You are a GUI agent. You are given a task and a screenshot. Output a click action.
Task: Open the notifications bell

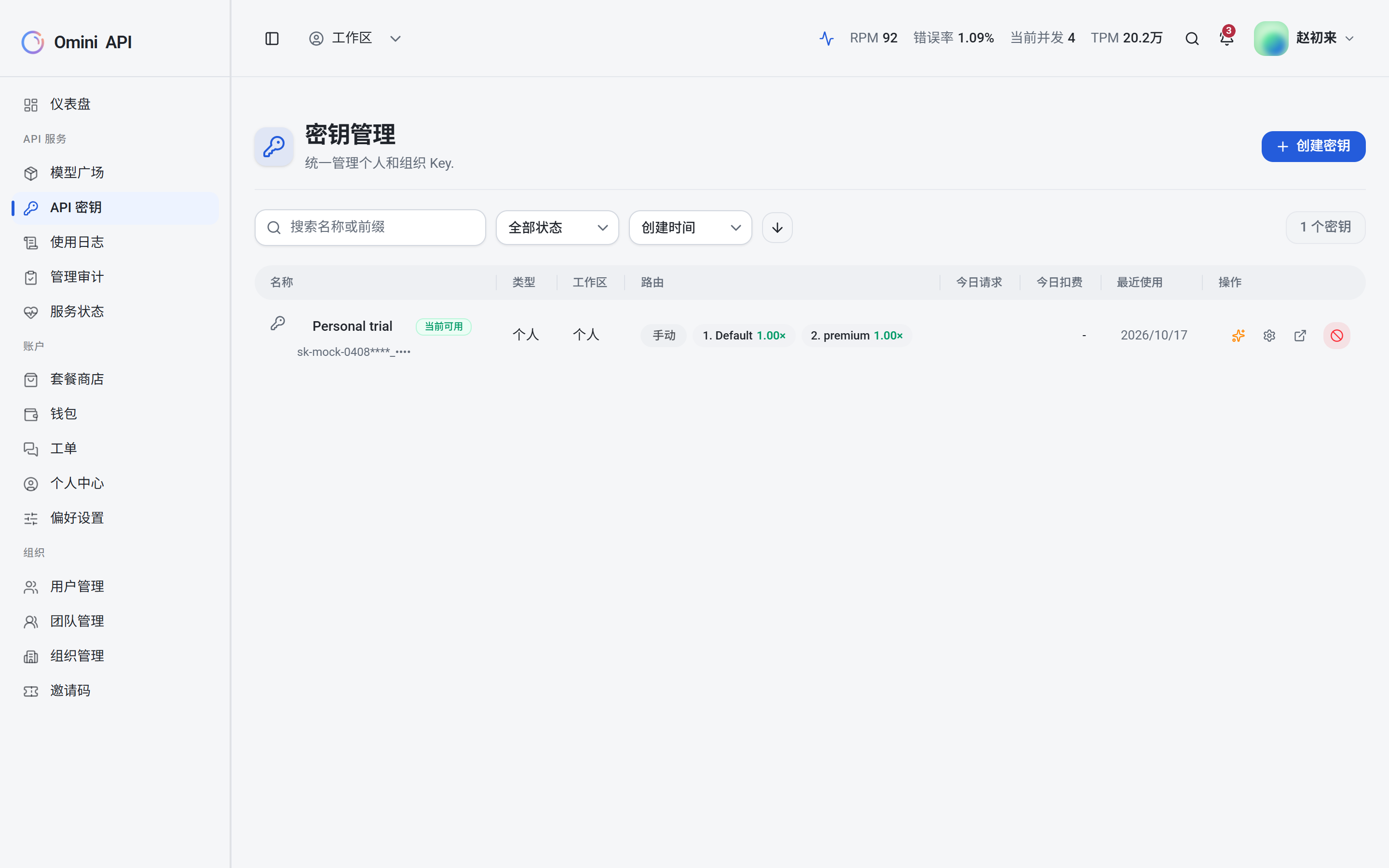(1226, 39)
